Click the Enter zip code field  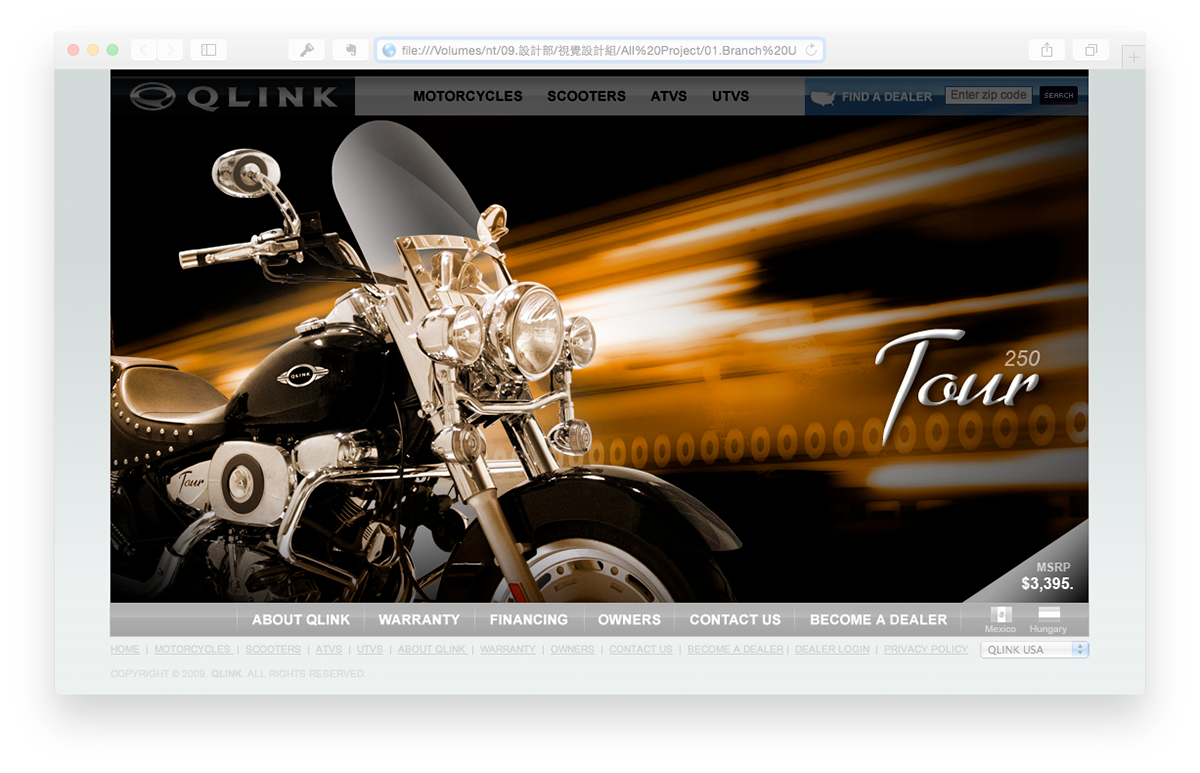click(x=988, y=96)
